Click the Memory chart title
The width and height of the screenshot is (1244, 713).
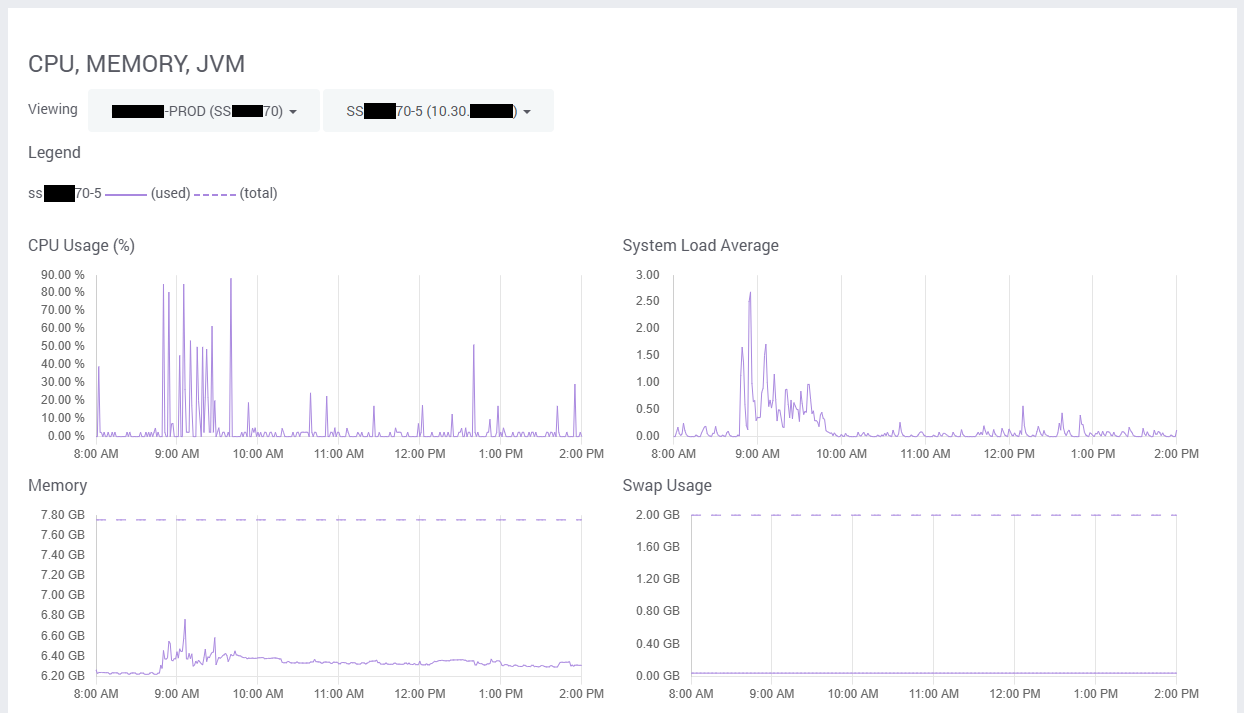tap(57, 485)
